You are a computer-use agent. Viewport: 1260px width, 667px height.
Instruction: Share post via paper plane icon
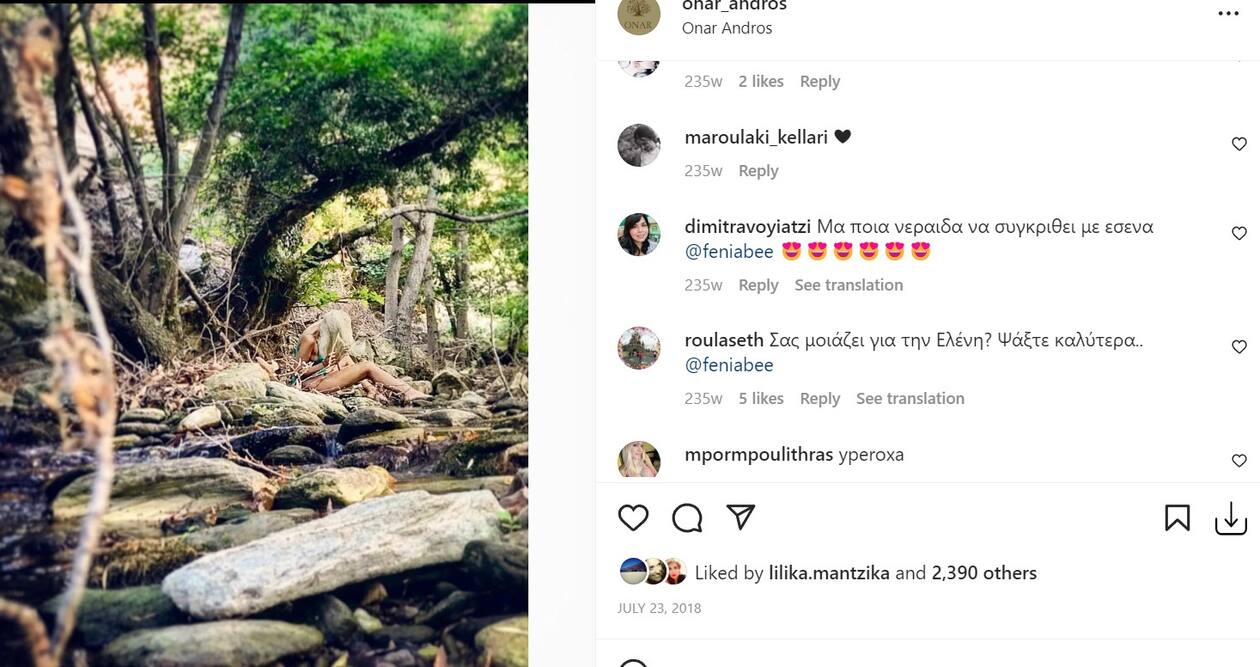(740, 517)
